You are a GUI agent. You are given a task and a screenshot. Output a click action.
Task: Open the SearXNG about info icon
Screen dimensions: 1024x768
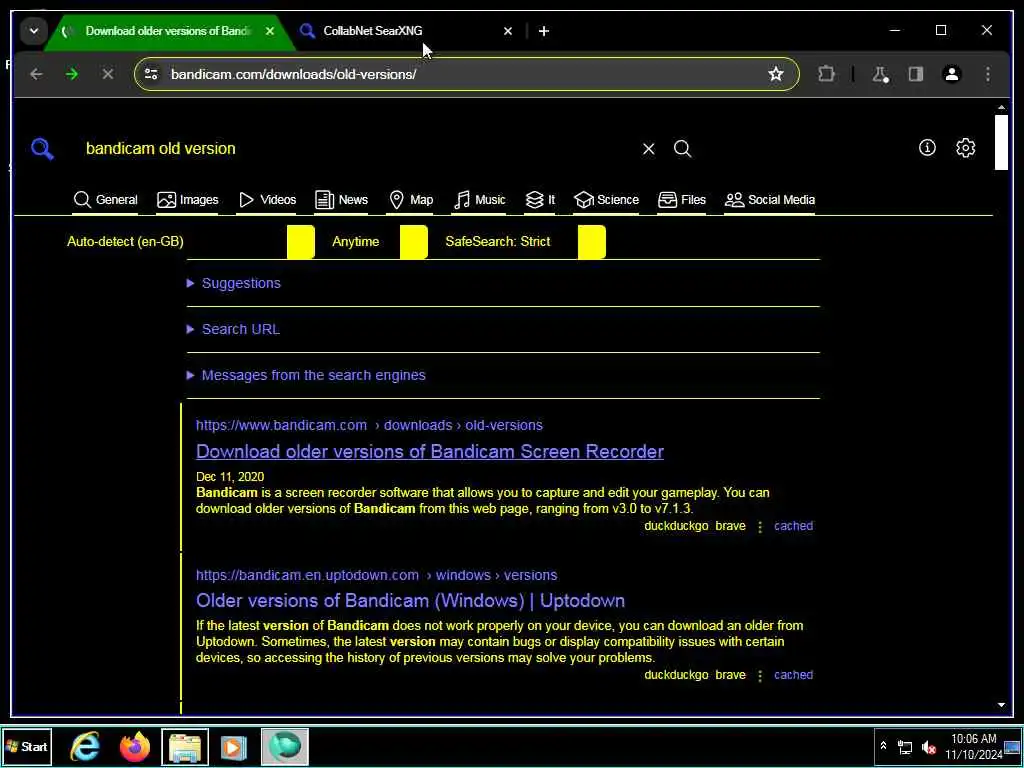[927, 148]
